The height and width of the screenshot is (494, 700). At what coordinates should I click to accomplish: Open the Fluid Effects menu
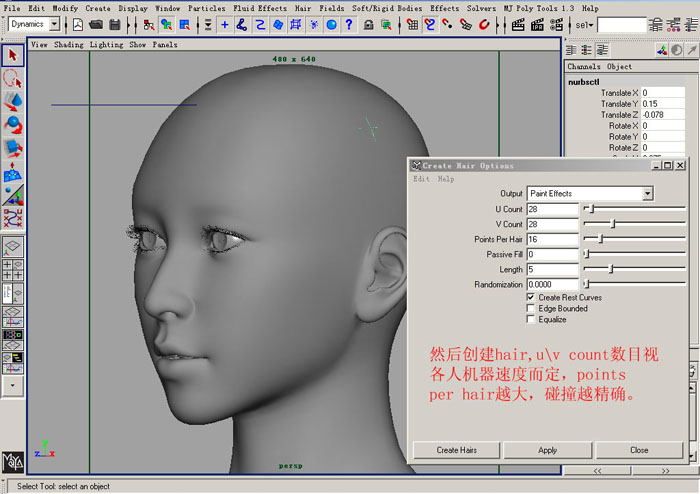click(x=260, y=8)
